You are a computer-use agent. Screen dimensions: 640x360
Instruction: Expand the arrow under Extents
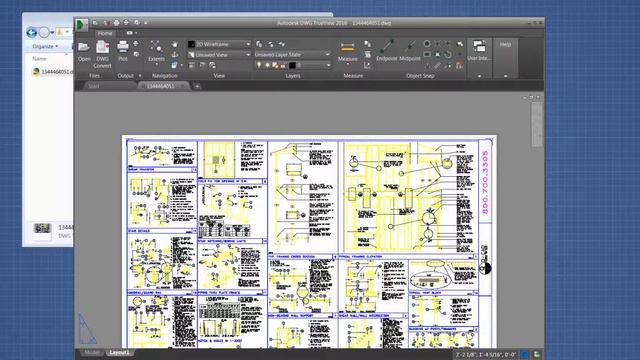coord(156,64)
